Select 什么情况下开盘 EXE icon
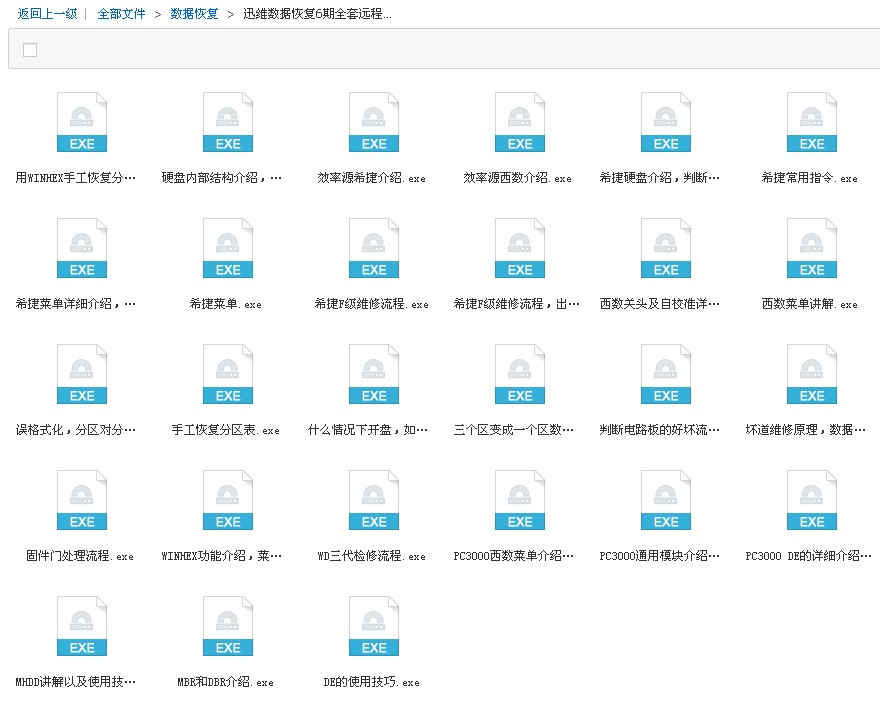The image size is (880, 713). (x=374, y=374)
